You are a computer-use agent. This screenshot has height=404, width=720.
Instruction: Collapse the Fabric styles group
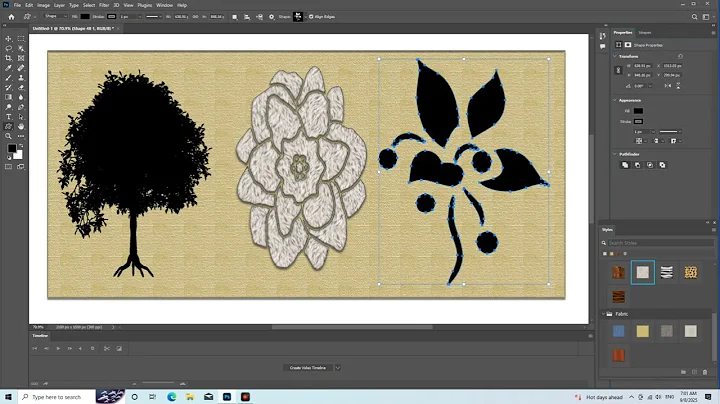[x=603, y=314]
